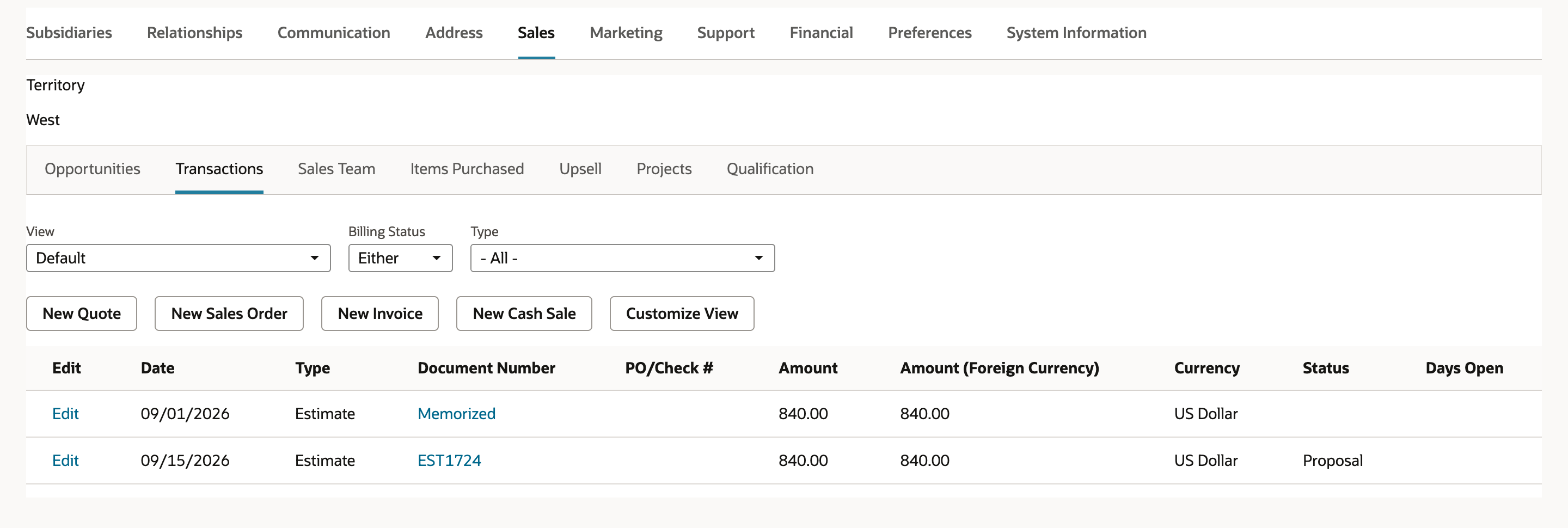This screenshot has height=528, width=1568.
Task: Click the PO/Check # column header
Action: click(669, 369)
